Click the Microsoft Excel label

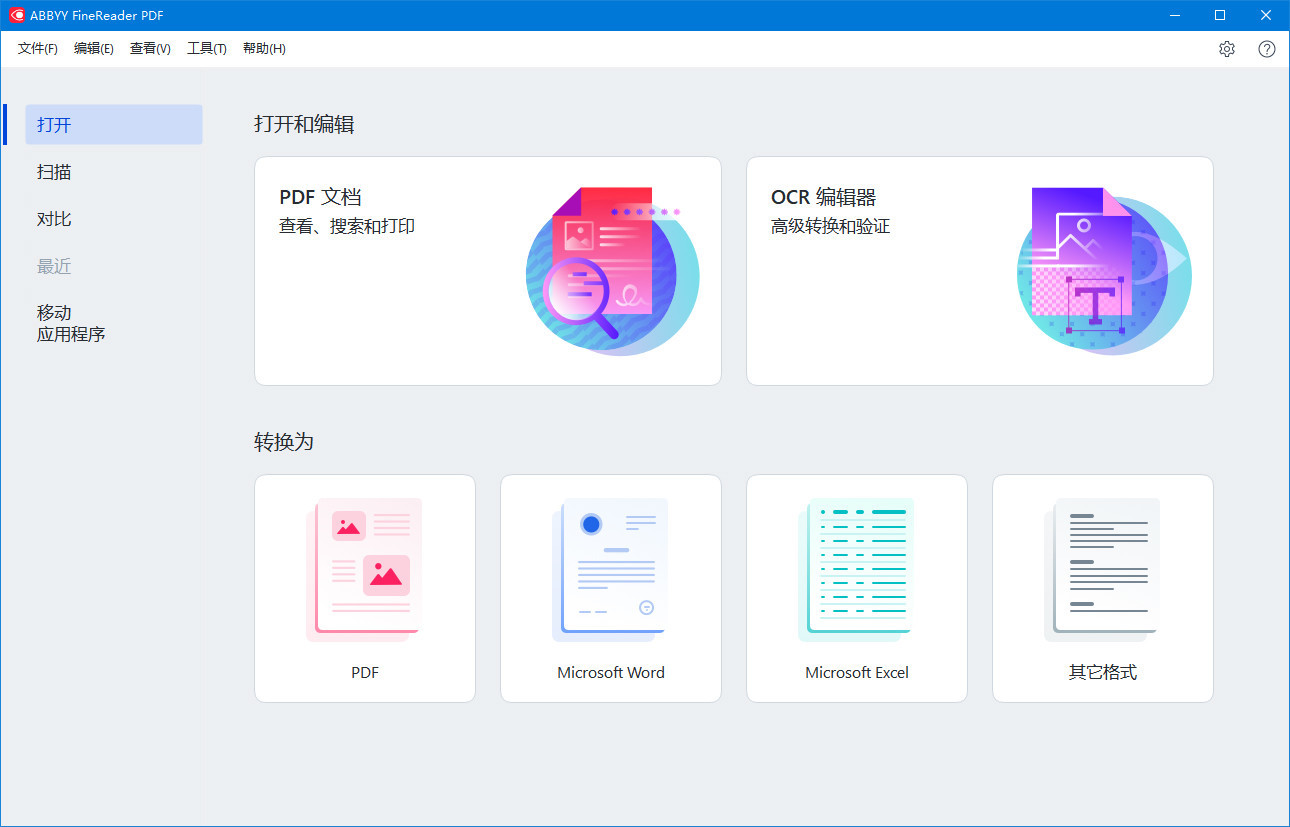coord(857,673)
